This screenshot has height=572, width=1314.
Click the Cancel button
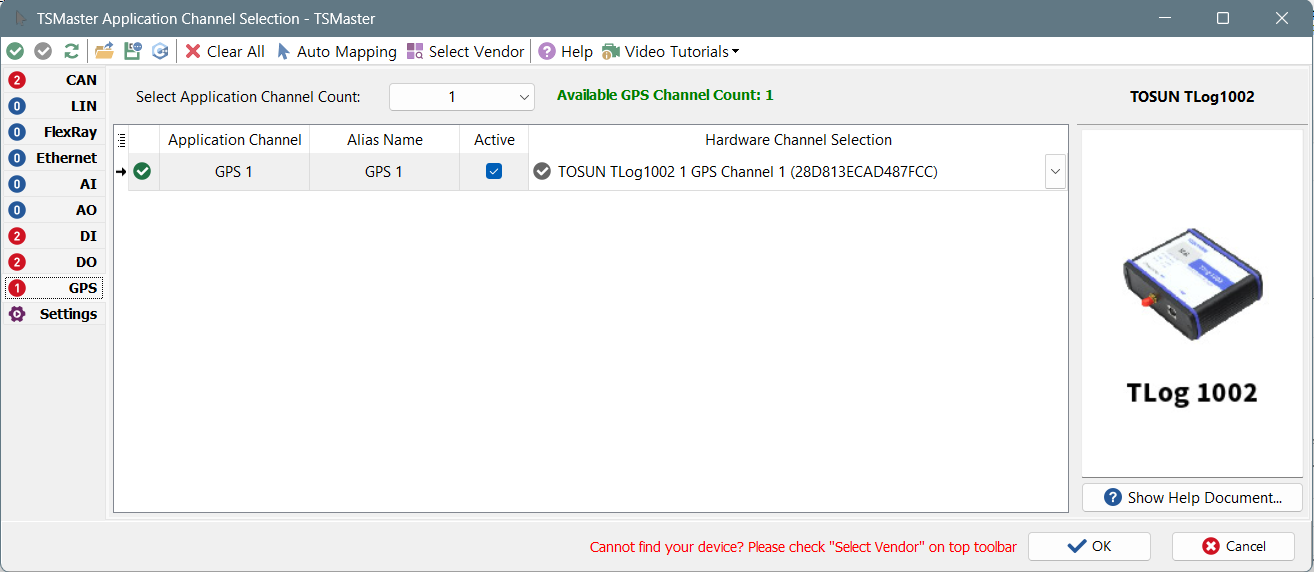1233,546
